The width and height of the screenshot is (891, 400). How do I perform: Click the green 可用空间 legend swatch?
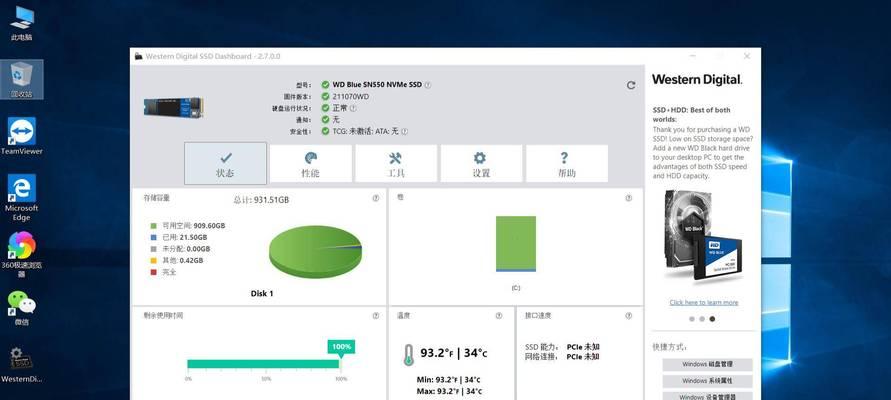[x=153, y=226]
